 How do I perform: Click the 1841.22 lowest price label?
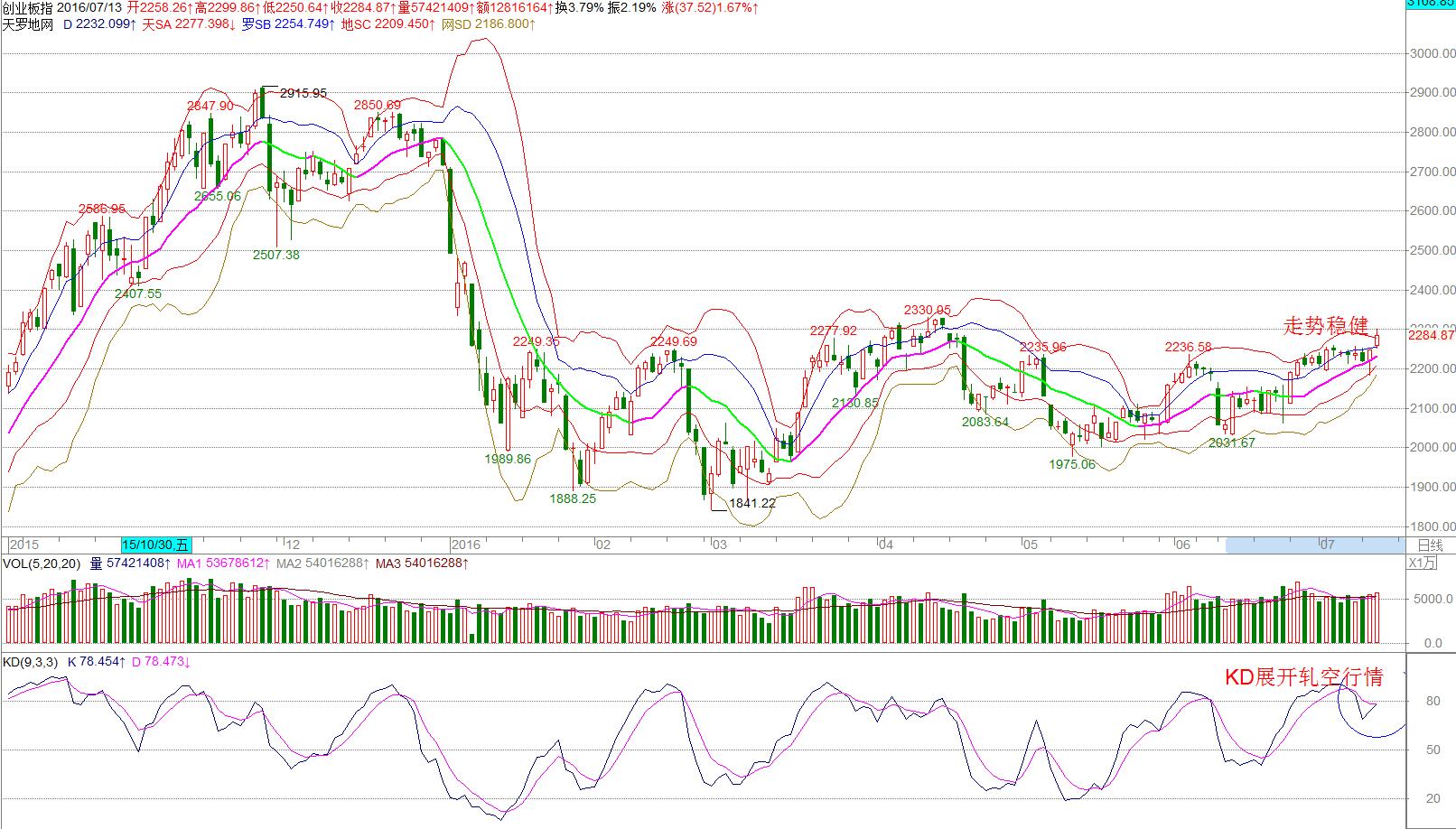[x=752, y=503]
